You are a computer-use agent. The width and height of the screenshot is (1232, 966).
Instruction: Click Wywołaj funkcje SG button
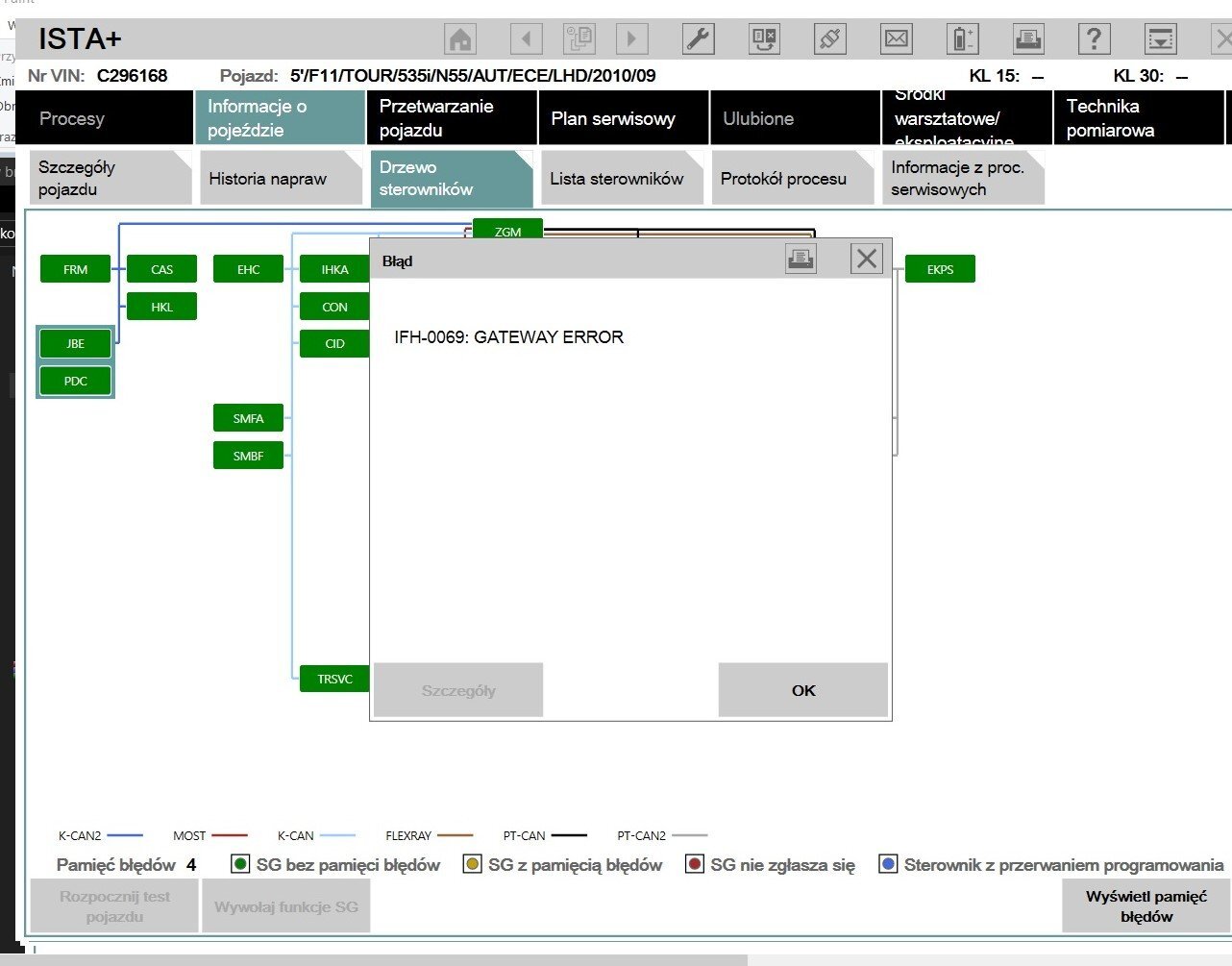point(286,906)
